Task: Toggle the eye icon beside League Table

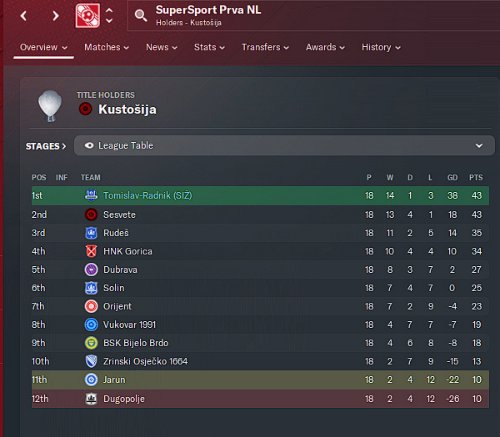Action: (89, 146)
